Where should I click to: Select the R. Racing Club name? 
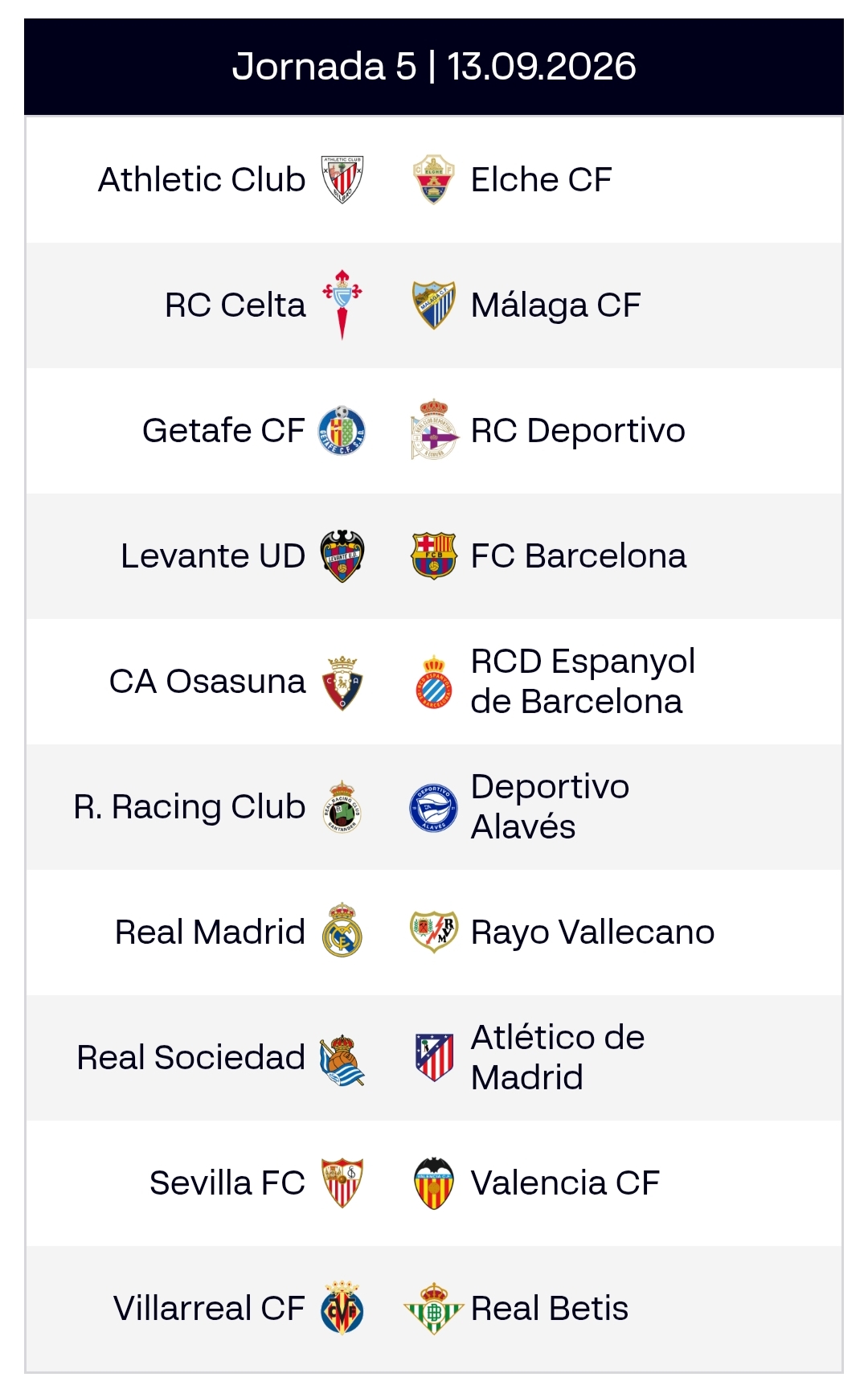point(190,807)
